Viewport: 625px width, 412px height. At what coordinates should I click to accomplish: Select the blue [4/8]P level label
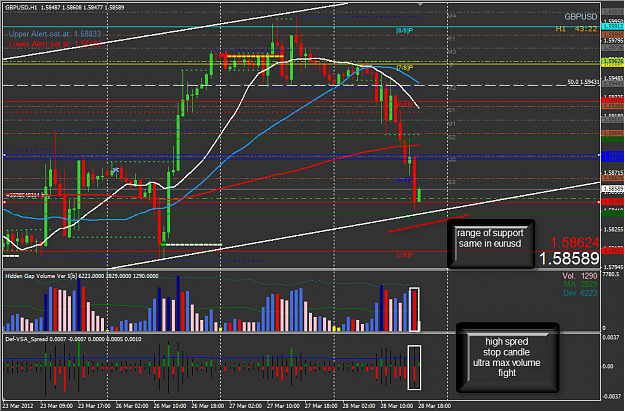pos(404,180)
